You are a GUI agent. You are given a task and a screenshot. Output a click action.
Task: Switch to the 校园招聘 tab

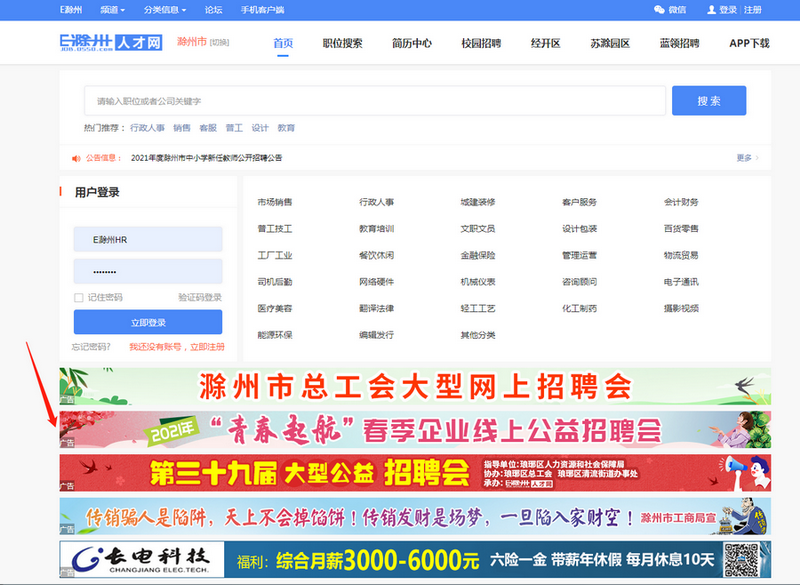click(481, 43)
